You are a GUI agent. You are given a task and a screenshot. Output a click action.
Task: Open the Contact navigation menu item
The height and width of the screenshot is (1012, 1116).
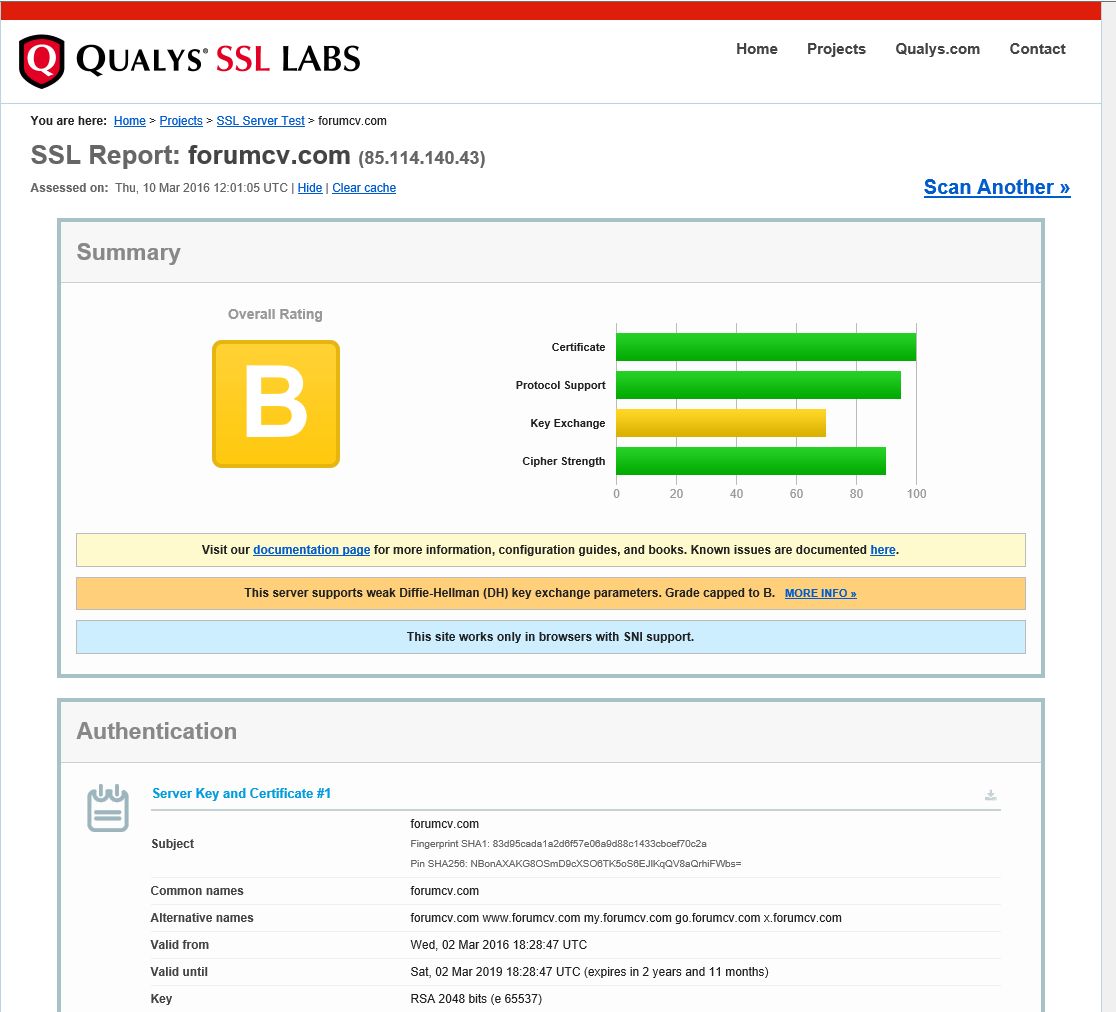[x=1037, y=49]
